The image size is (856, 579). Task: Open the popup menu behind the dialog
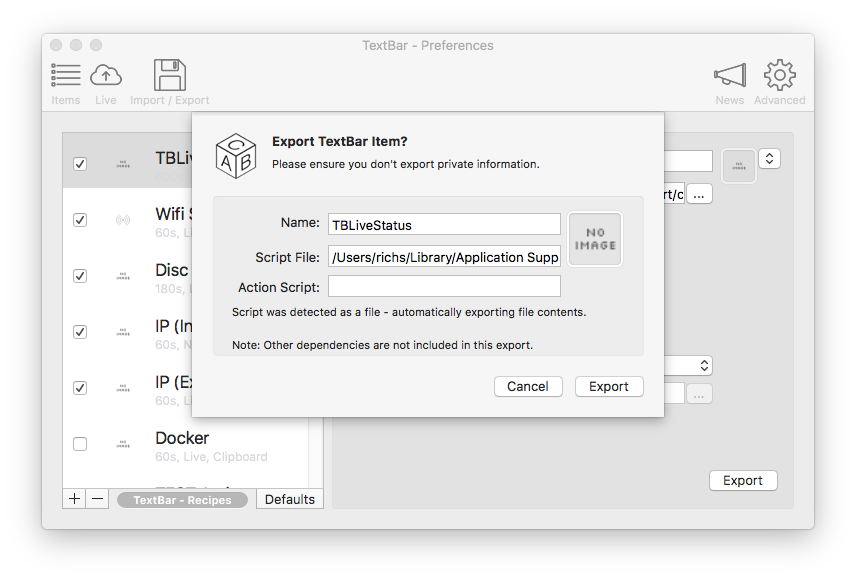click(x=688, y=366)
